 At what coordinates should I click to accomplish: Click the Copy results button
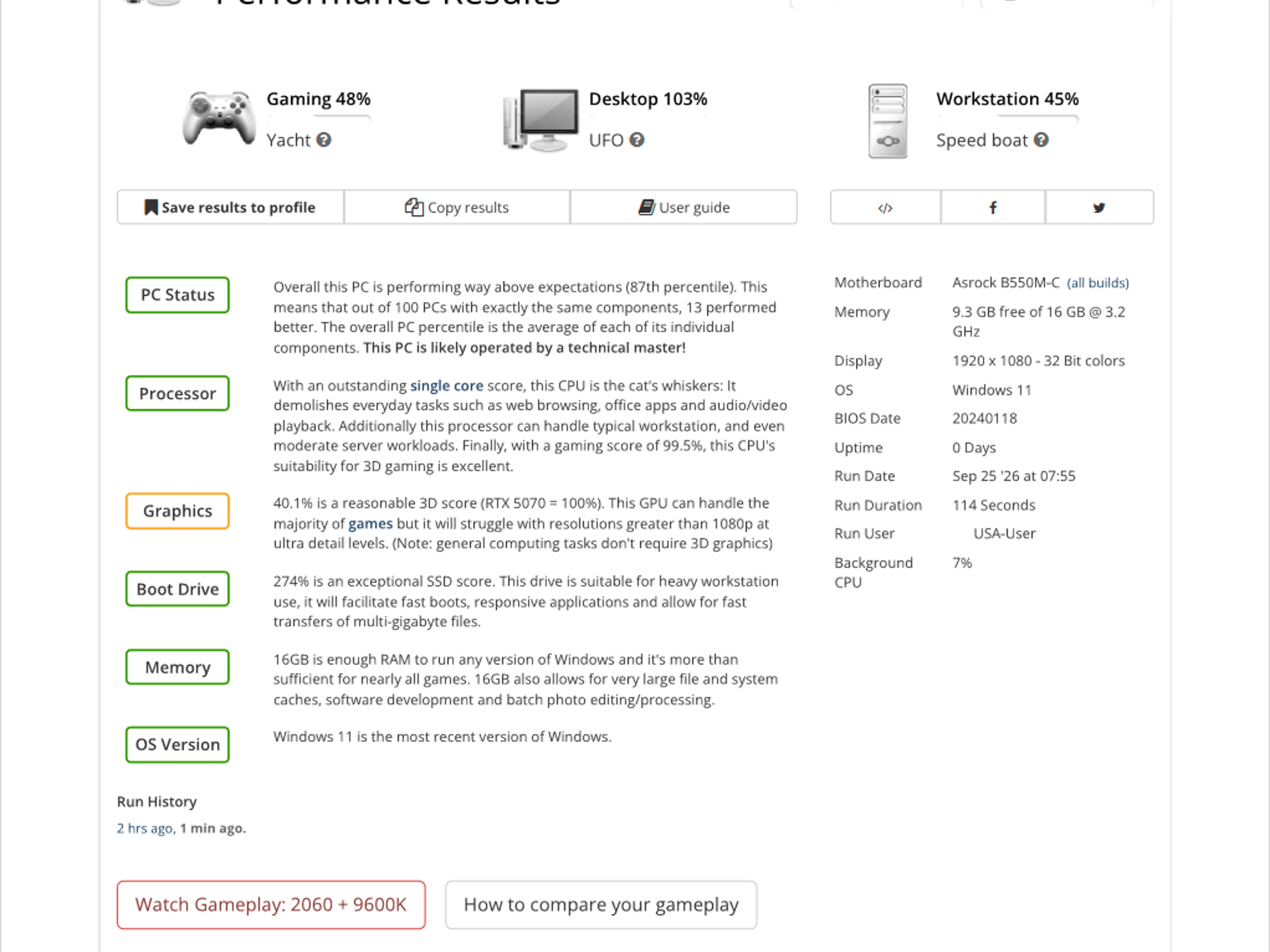pyautogui.click(x=457, y=208)
